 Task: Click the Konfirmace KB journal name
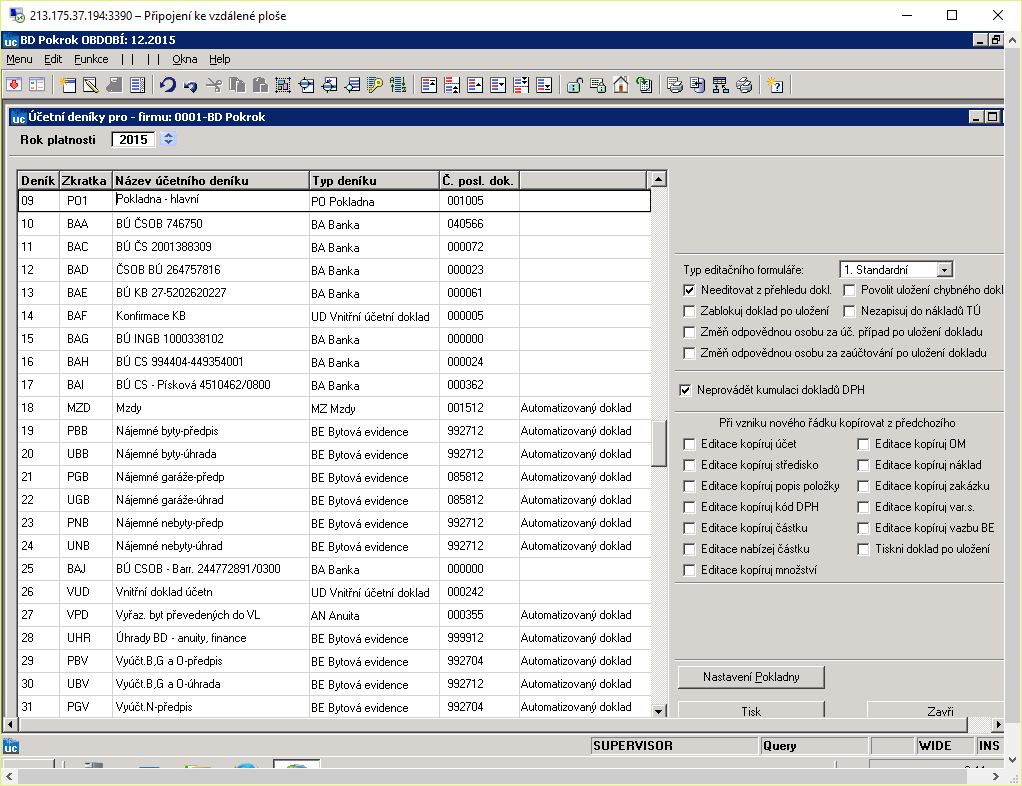point(151,316)
